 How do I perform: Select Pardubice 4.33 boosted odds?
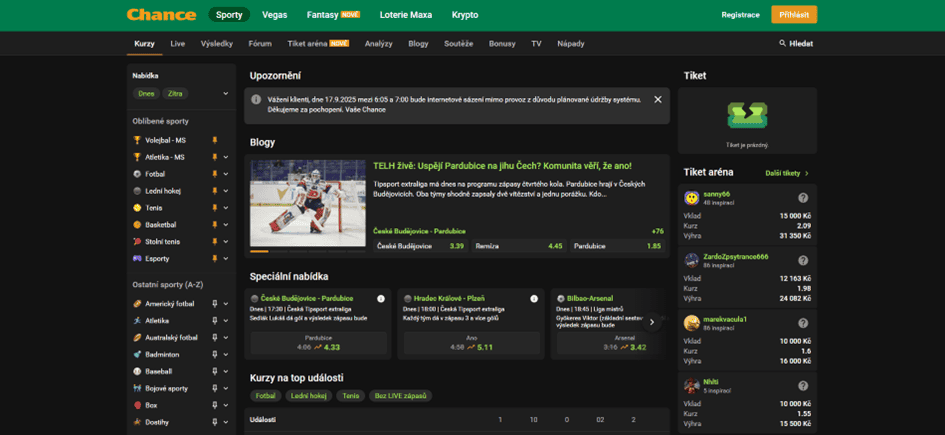(319, 343)
